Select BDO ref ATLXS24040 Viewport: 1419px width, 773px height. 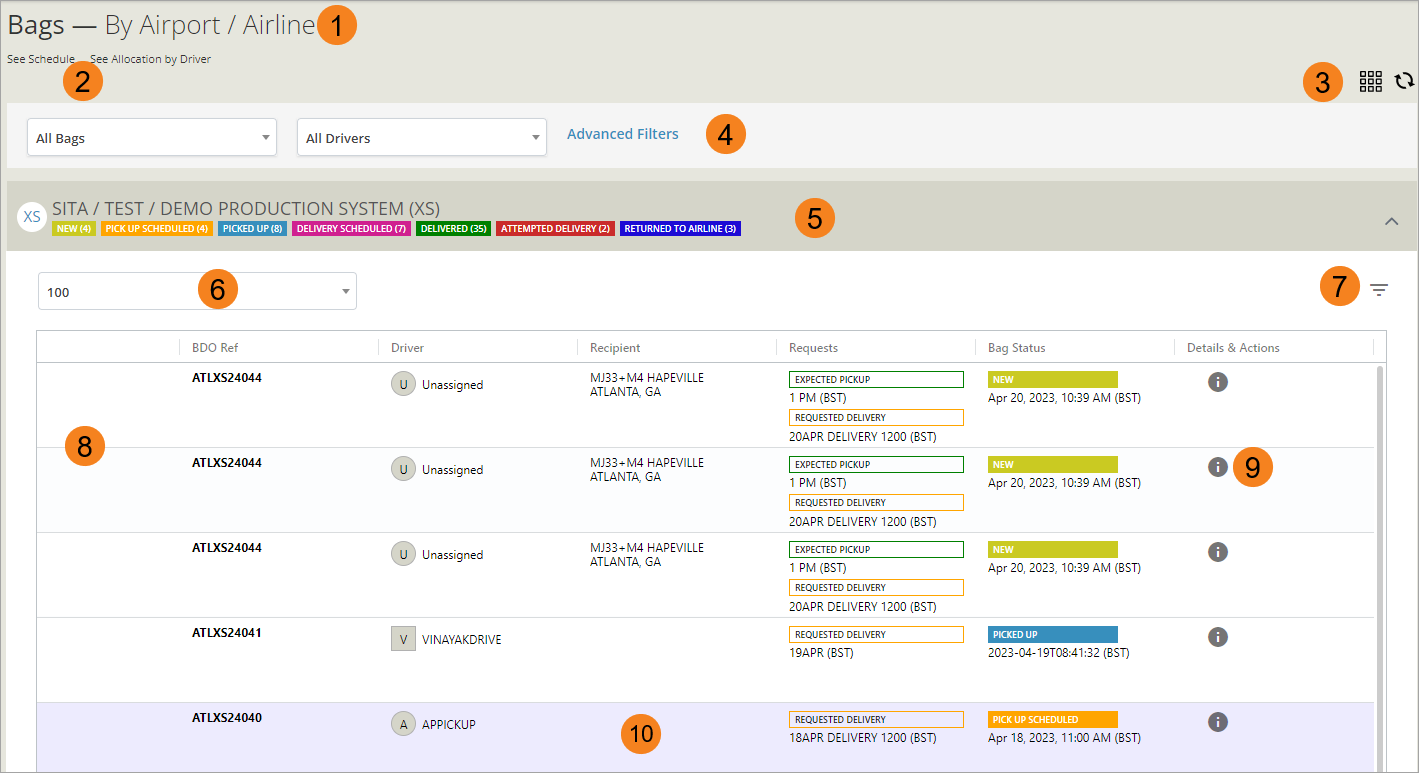coord(227,718)
